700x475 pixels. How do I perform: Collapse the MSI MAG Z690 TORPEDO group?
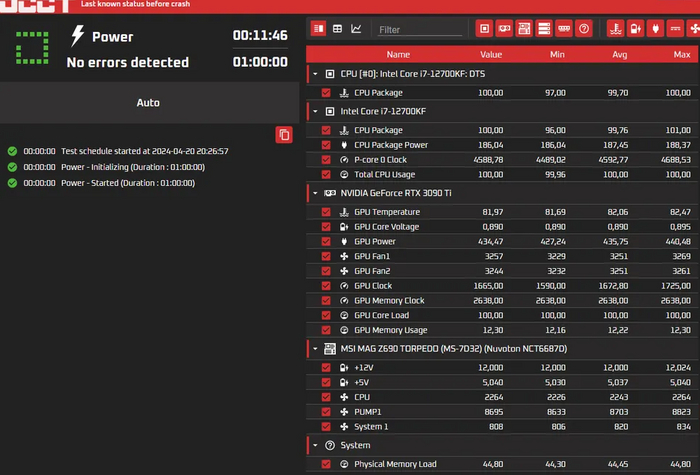coord(315,349)
